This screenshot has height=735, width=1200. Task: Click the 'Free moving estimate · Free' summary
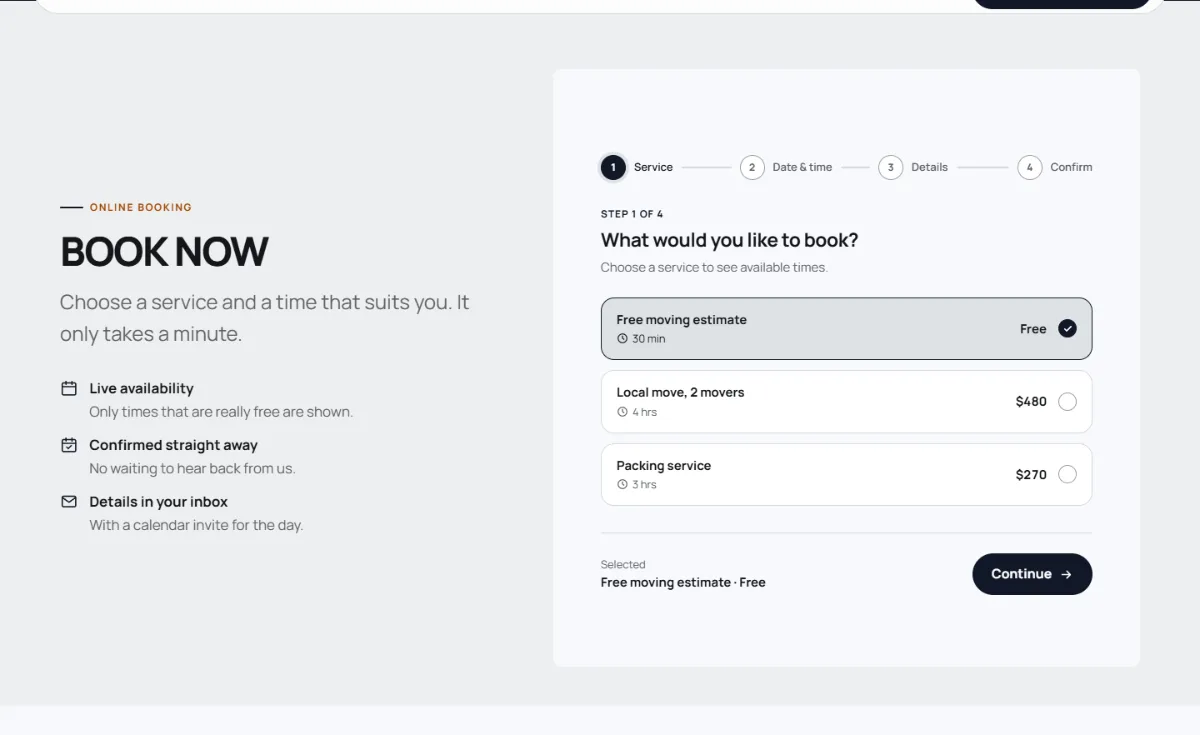(683, 582)
